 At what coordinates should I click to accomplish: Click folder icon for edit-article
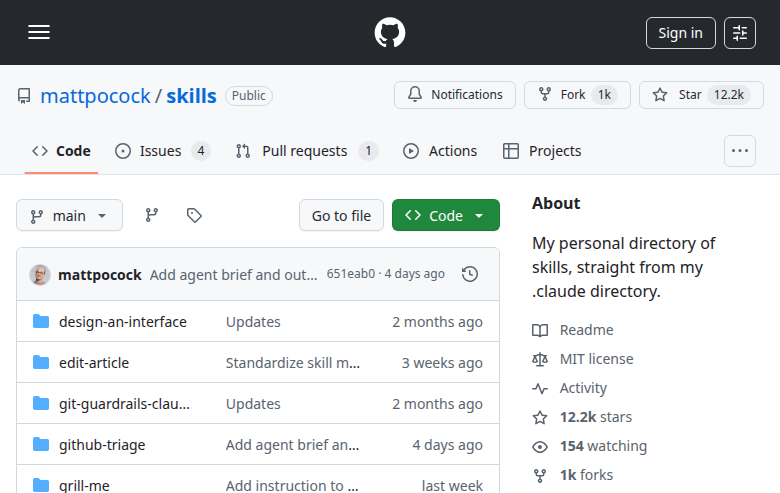41,362
